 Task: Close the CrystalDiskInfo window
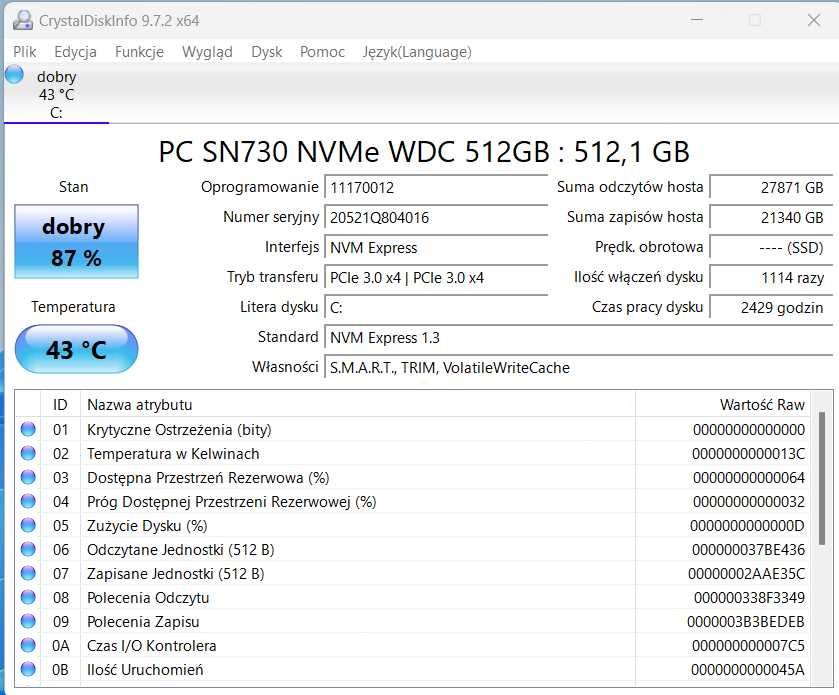[814, 20]
